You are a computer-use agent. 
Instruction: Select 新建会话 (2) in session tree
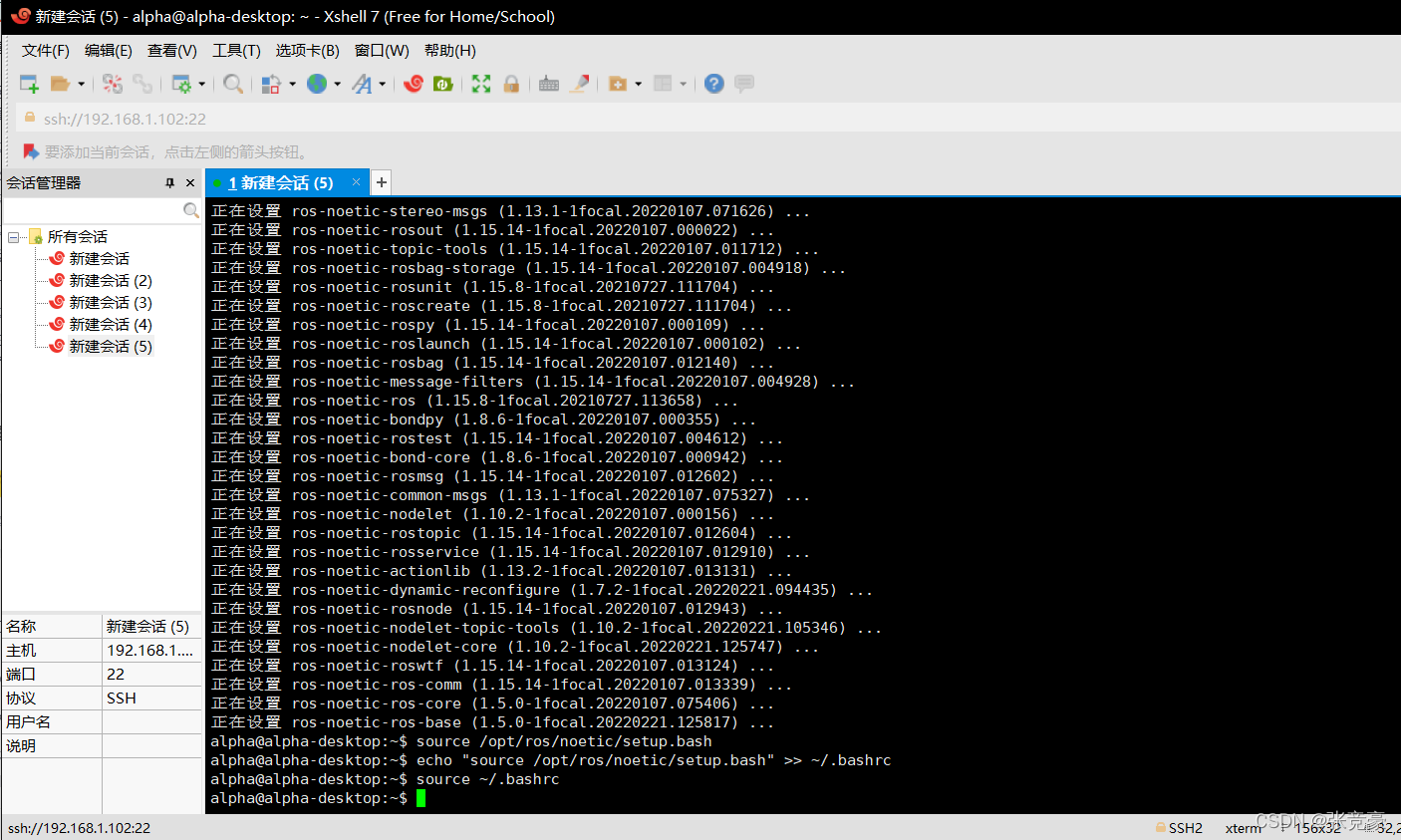111,280
